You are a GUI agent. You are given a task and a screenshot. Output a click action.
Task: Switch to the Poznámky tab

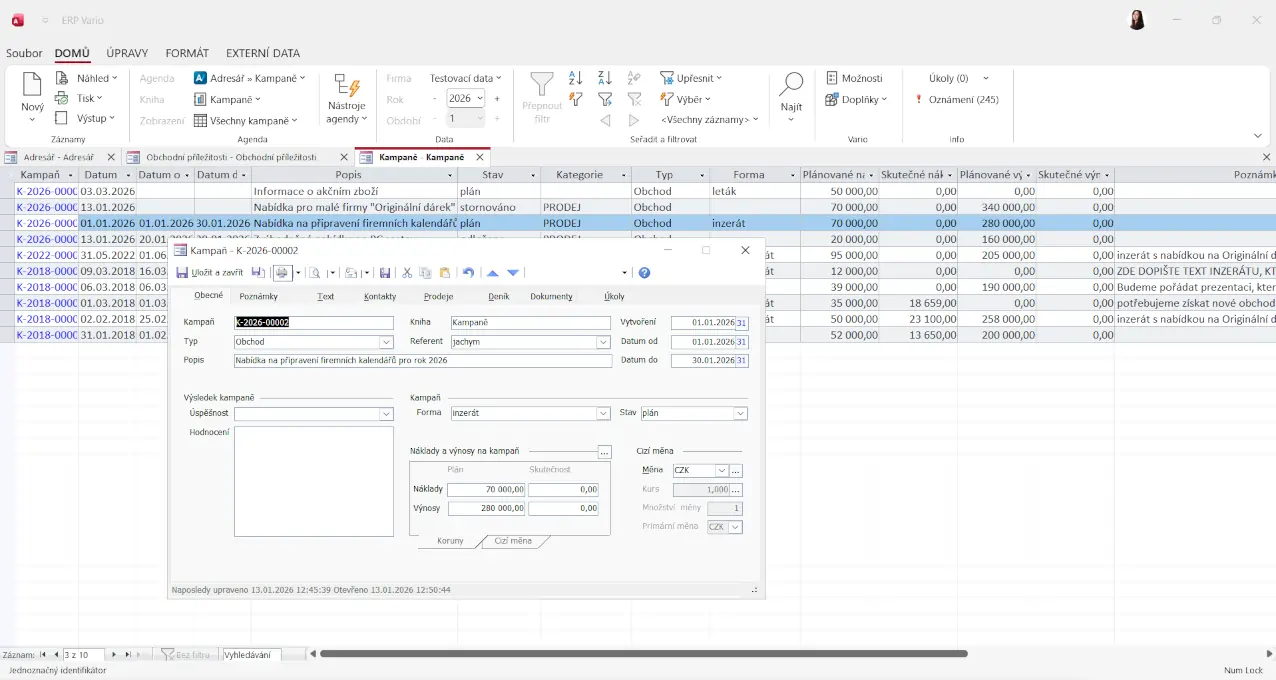click(x=258, y=296)
